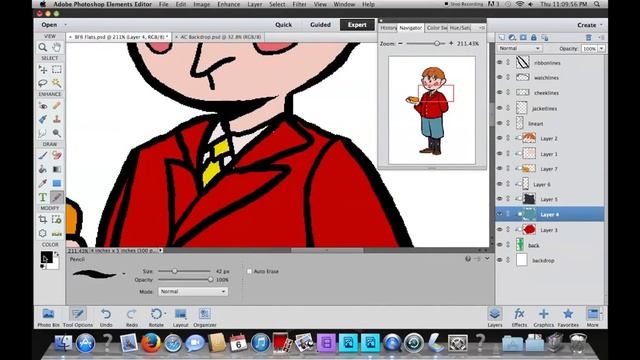The image size is (640, 360).
Task: Open the layer Opacity dropdown arrow
Action: coord(601,49)
